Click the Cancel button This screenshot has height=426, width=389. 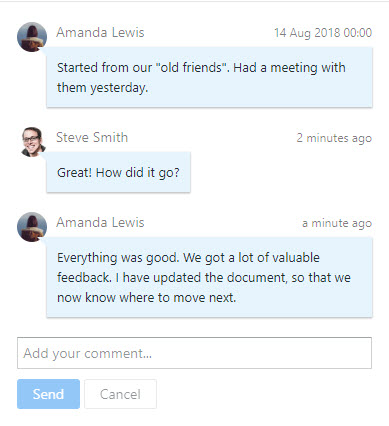click(120, 394)
